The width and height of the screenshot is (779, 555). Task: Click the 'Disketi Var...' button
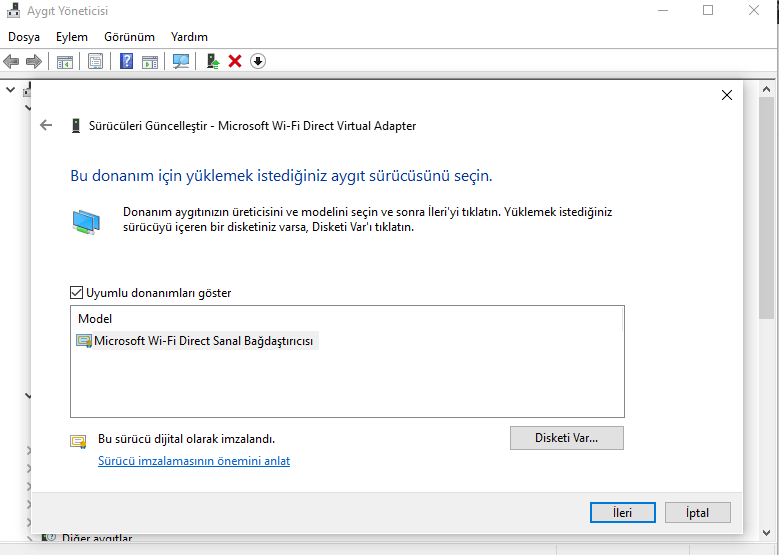(x=567, y=438)
